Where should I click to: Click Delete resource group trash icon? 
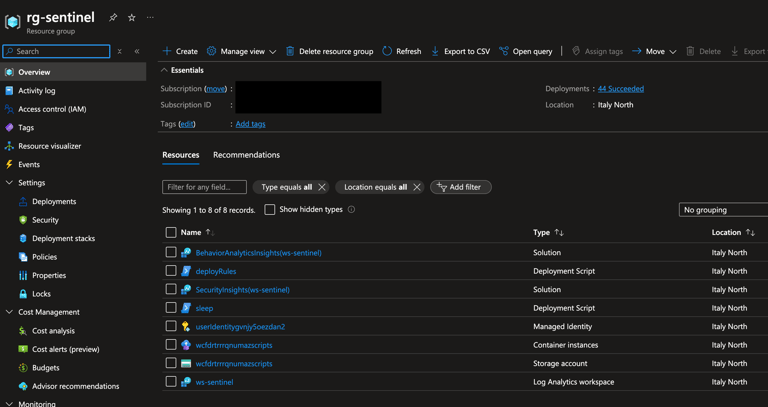coord(290,51)
